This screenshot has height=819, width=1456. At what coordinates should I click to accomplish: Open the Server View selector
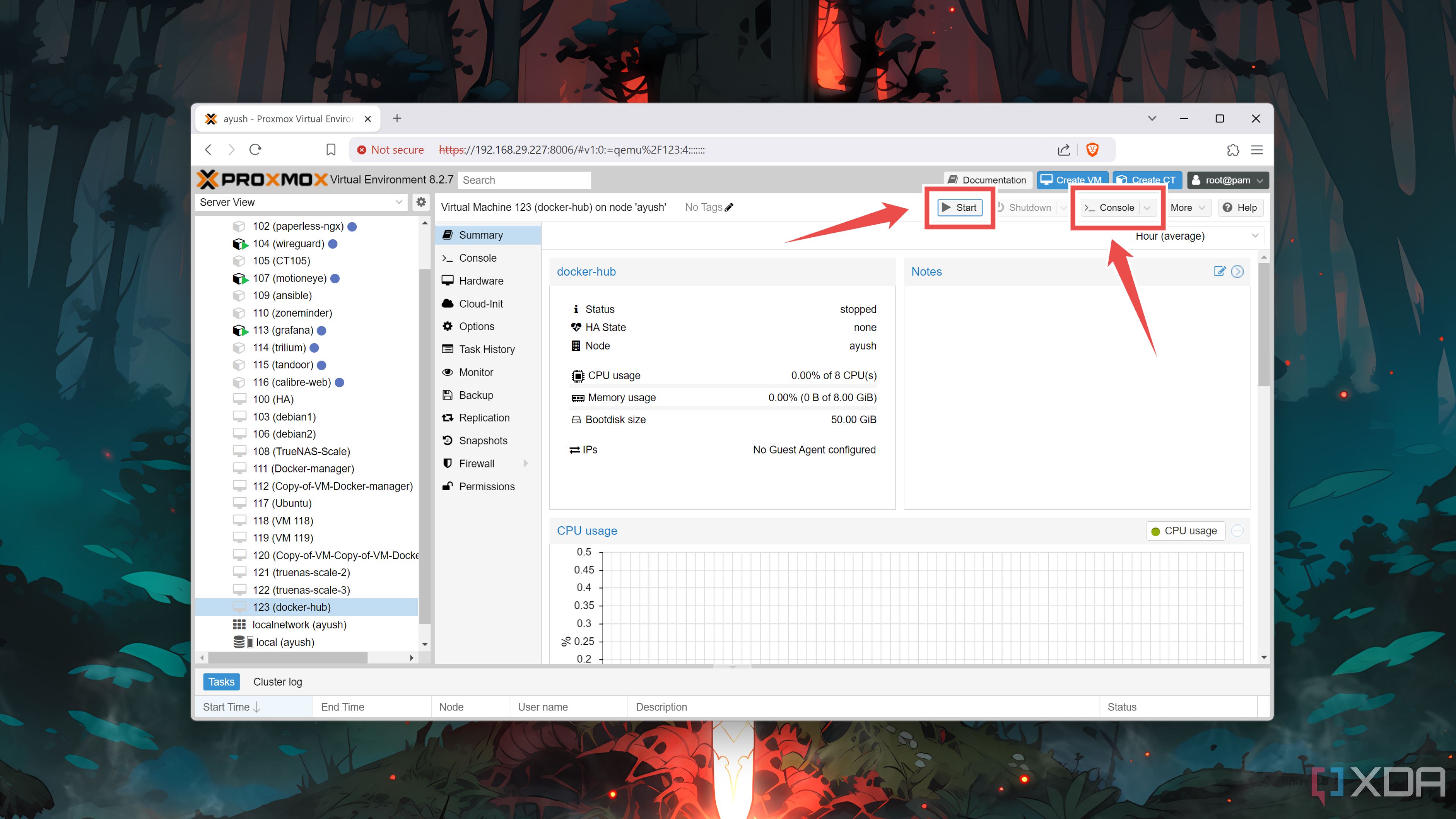(x=301, y=202)
